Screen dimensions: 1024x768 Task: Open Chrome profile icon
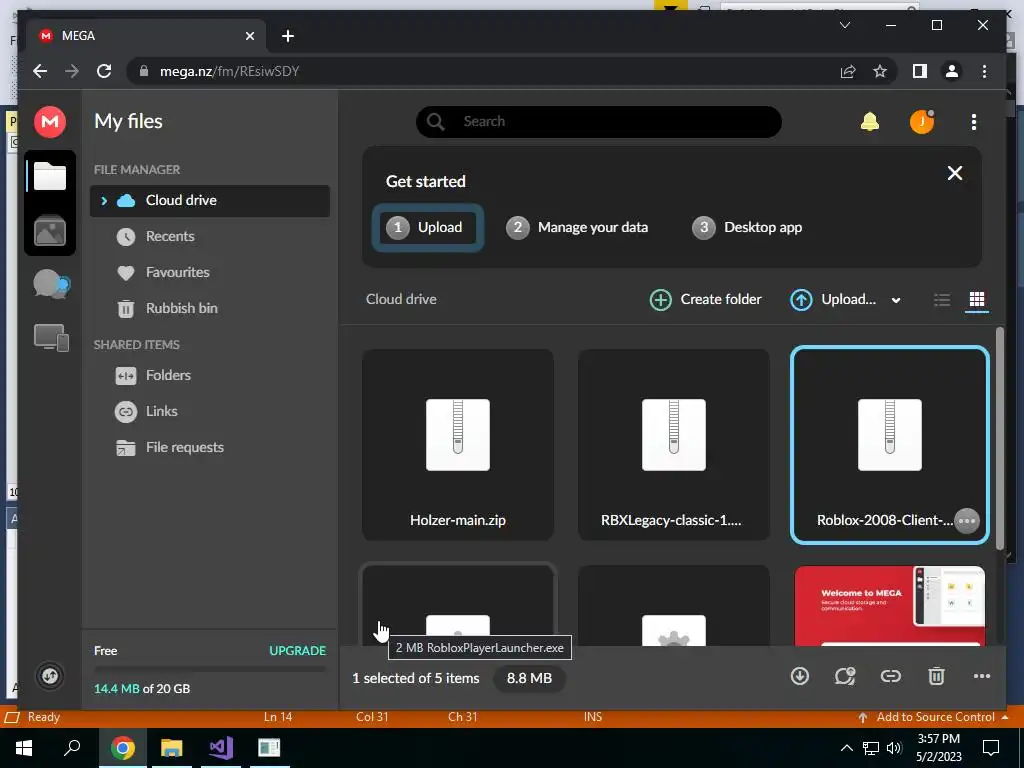click(952, 71)
